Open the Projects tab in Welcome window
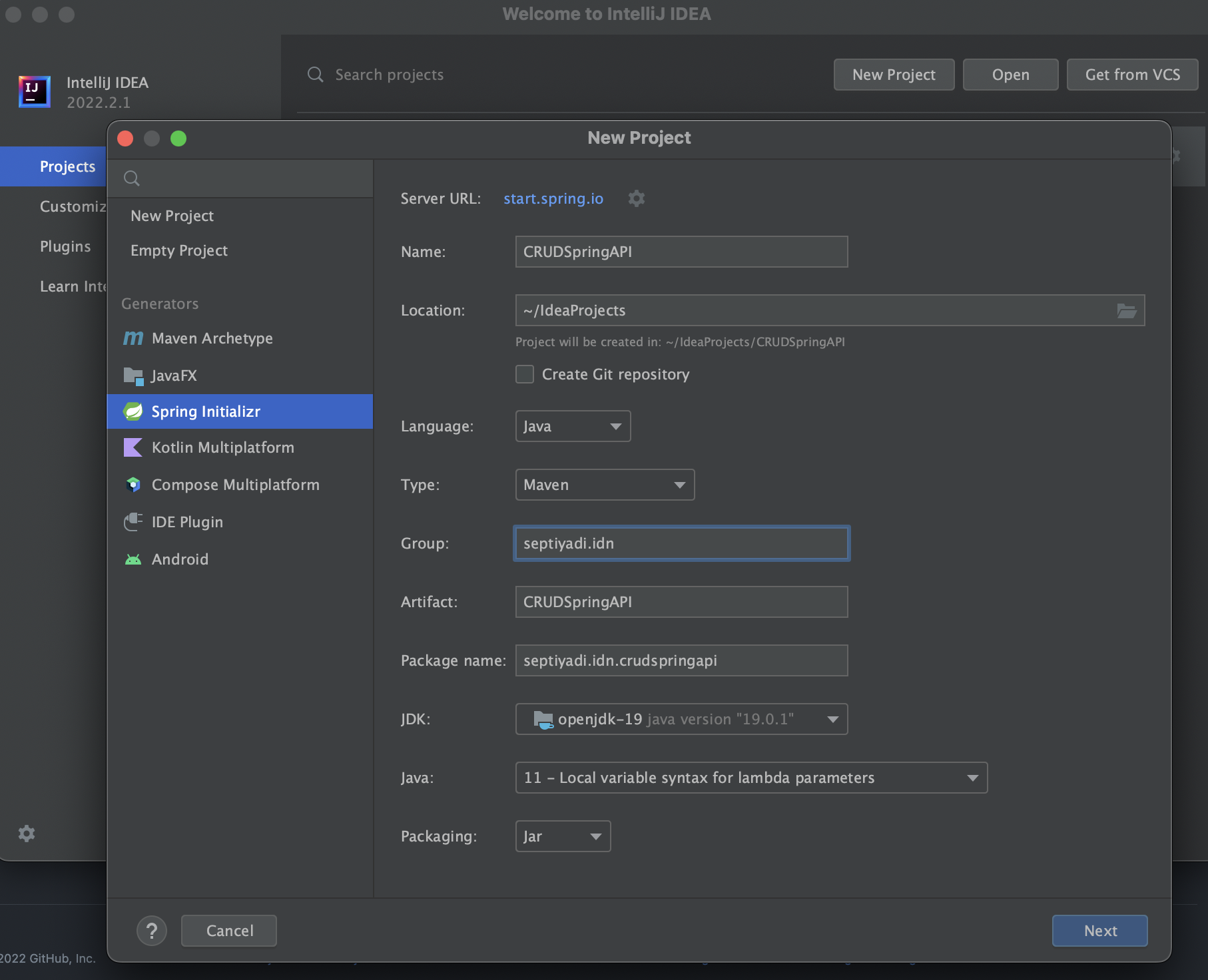 click(x=53, y=166)
